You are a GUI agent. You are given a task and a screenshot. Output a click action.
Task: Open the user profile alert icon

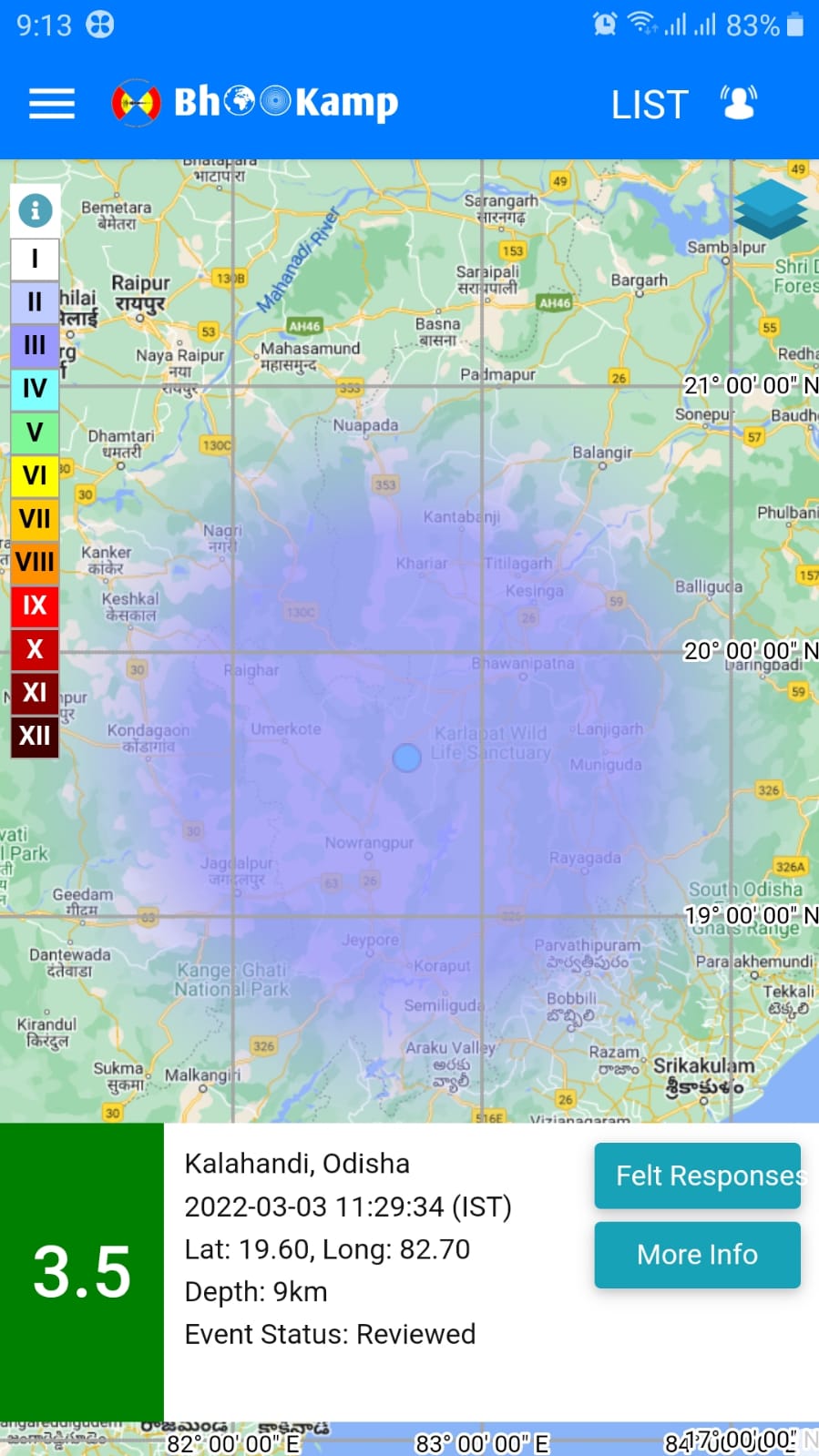click(739, 103)
